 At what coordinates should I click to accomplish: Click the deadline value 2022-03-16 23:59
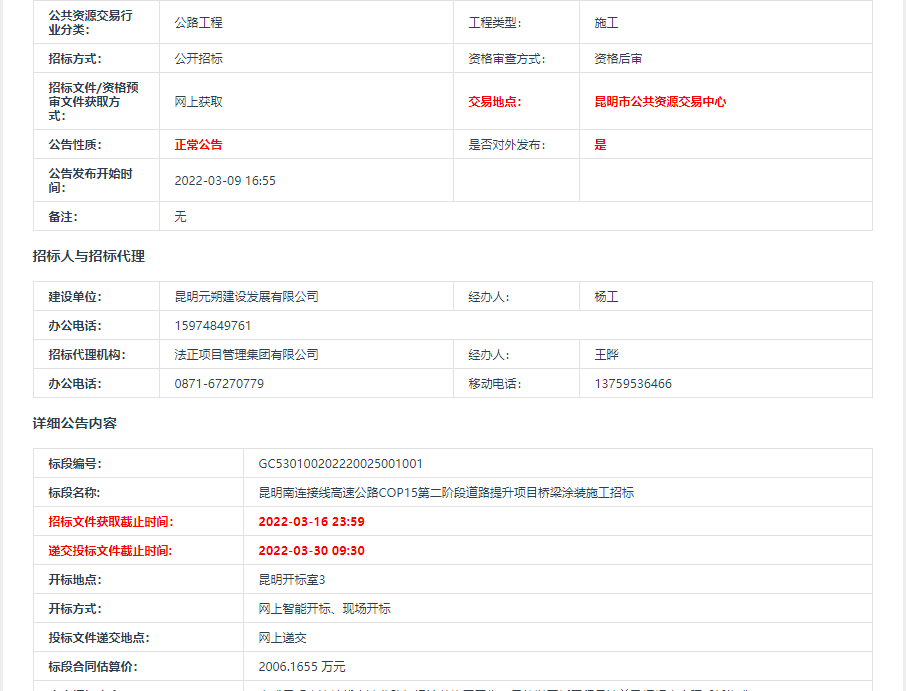tap(311, 522)
